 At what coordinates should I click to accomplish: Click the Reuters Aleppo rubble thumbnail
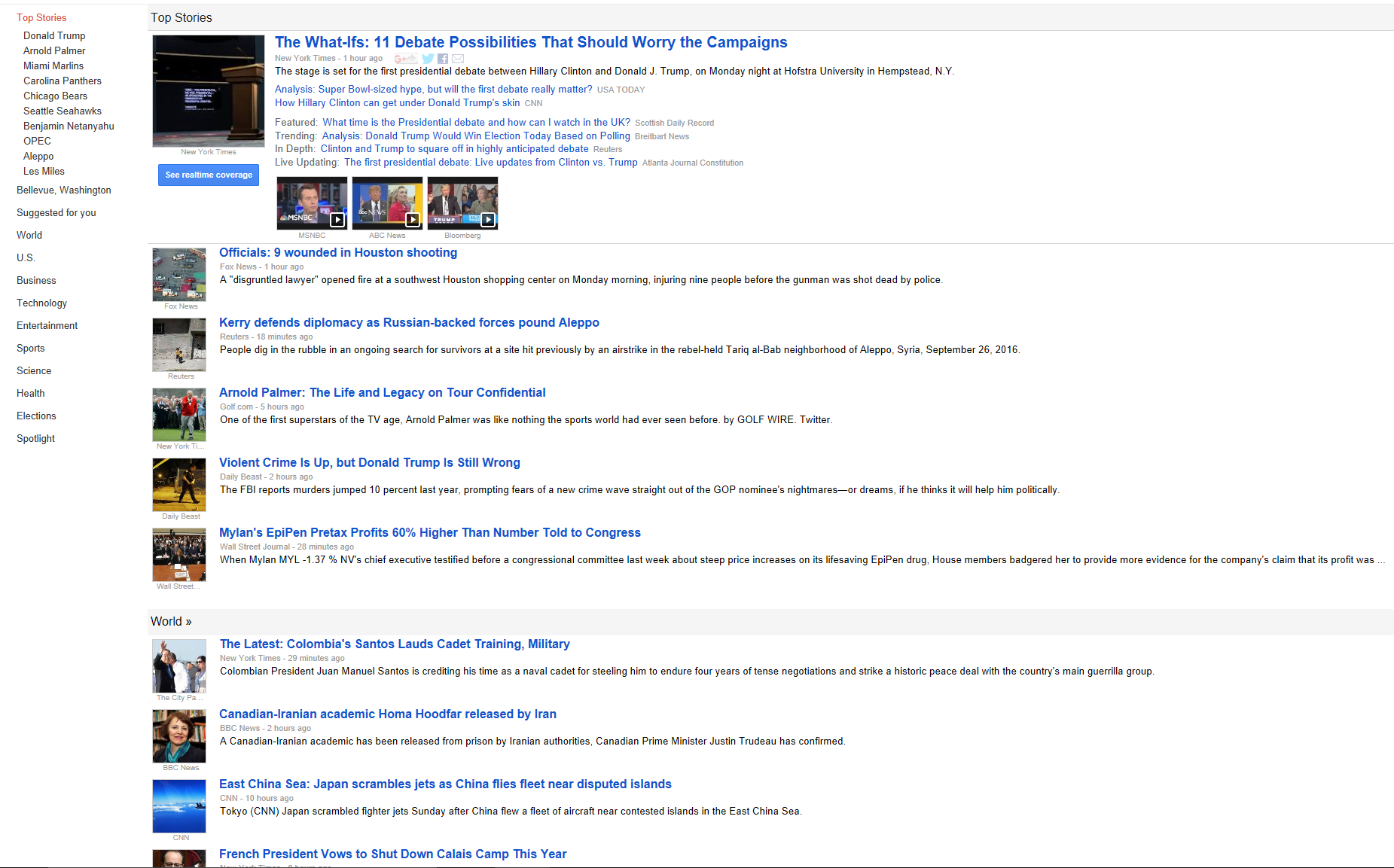pos(179,345)
